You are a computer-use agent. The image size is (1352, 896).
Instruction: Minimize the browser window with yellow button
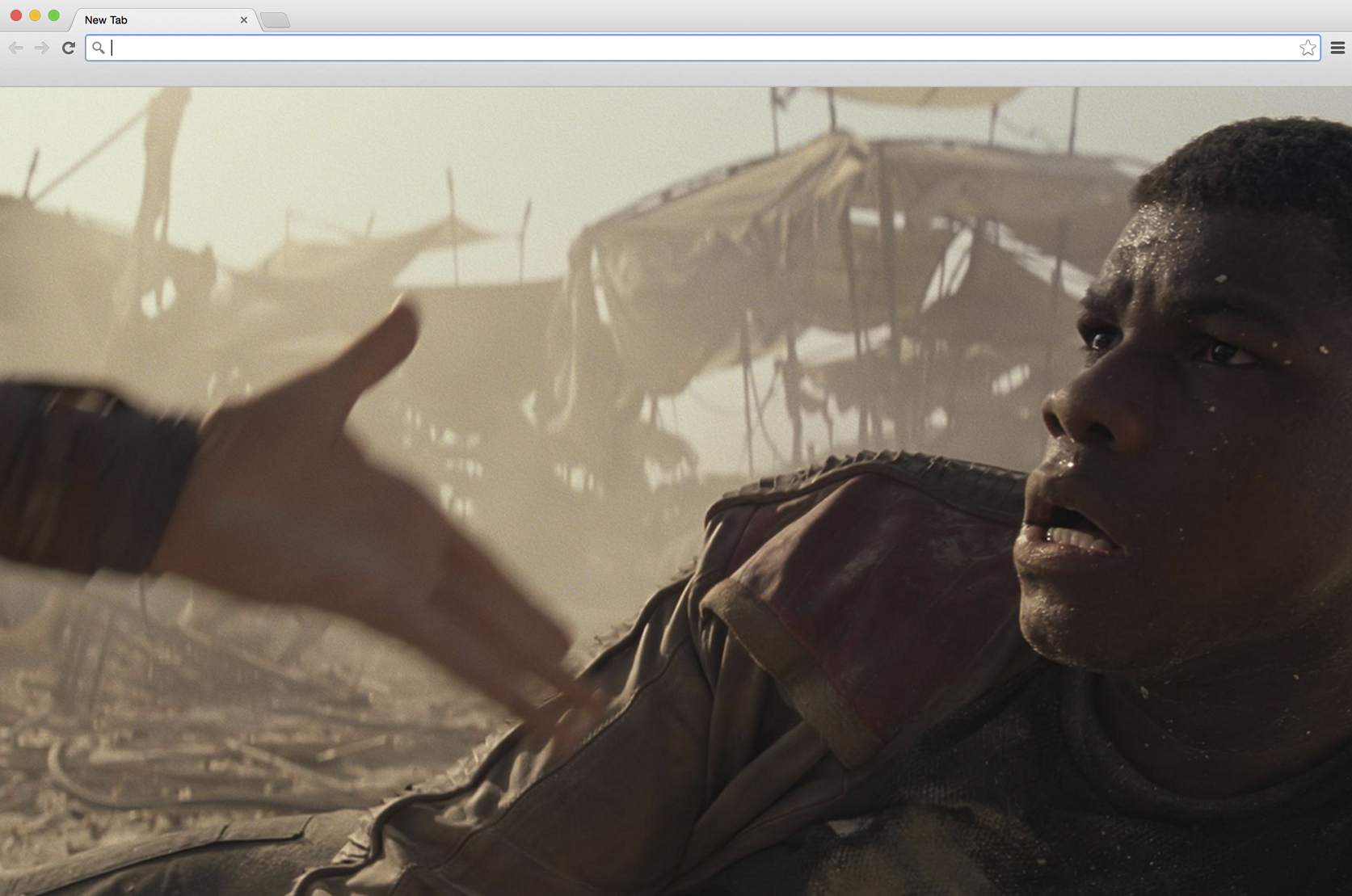(35, 15)
